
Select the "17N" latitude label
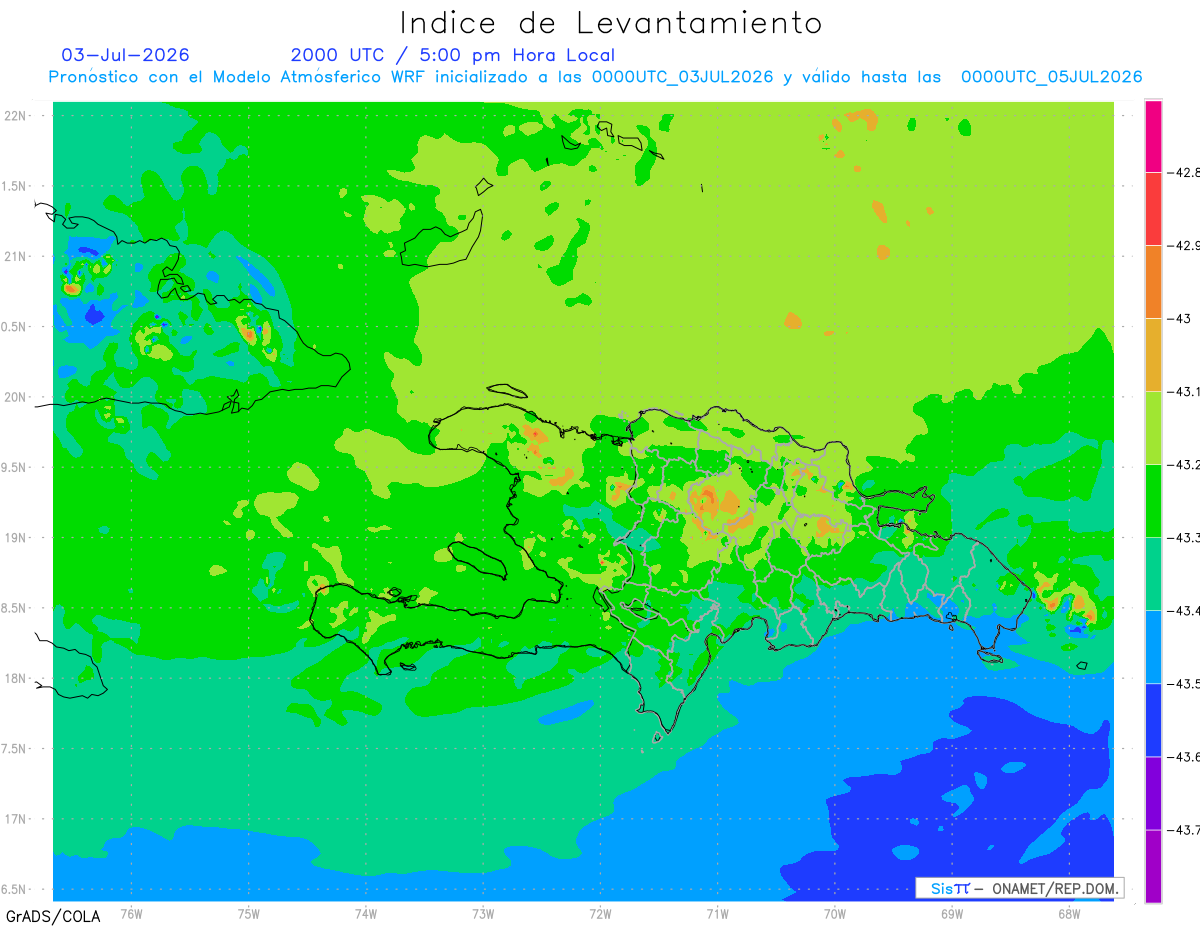coord(15,819)
